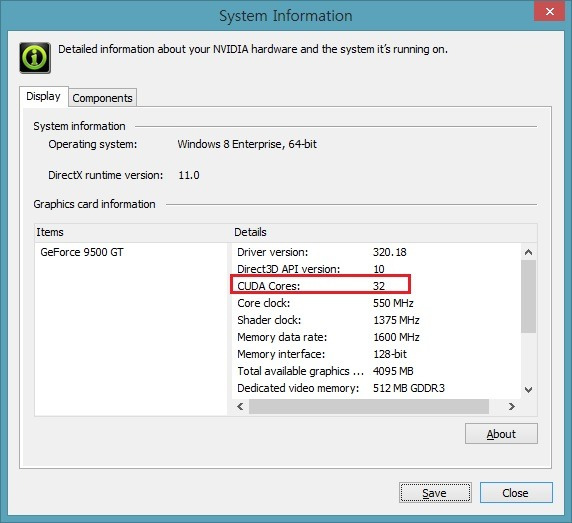Switch to the Components tab

[x=102, y=98]
